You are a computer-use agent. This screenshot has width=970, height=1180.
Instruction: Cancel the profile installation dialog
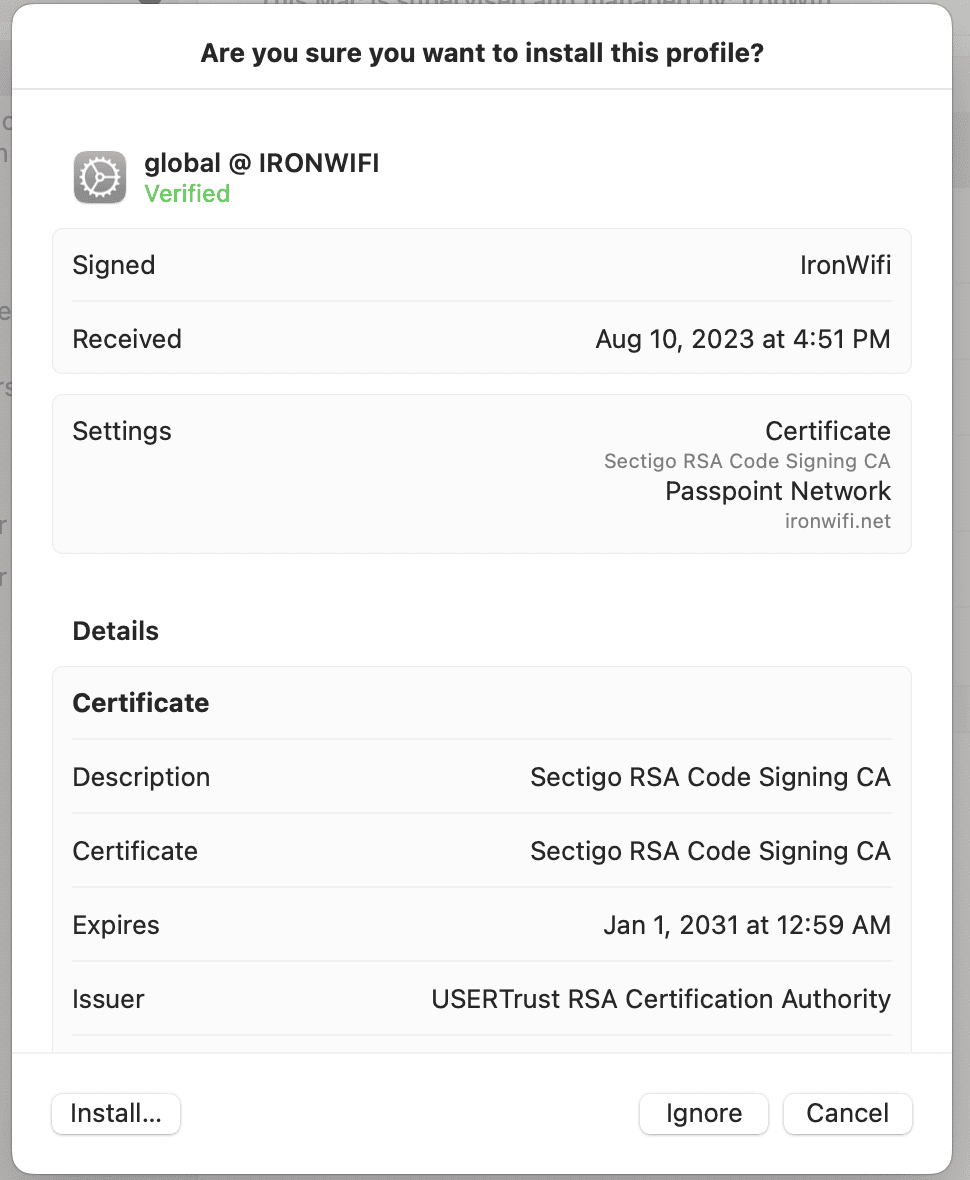point(847,1113)
